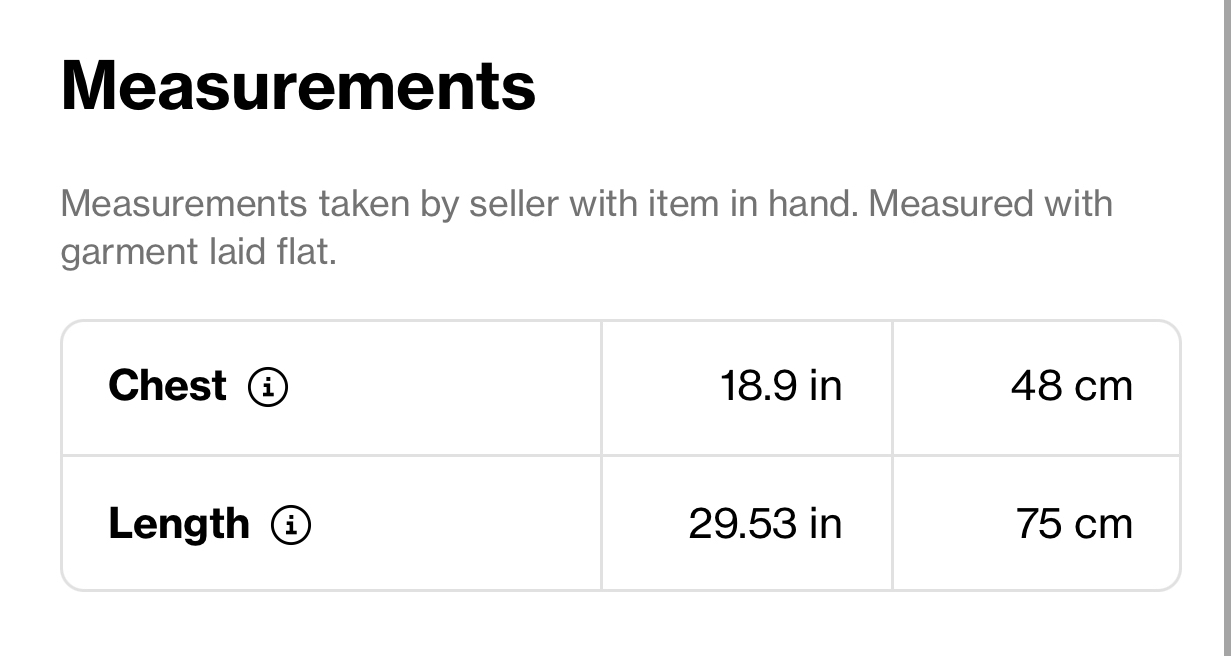Click the 75 cm length value
Screen dimensions: 1231x656
click(1075, 524)
